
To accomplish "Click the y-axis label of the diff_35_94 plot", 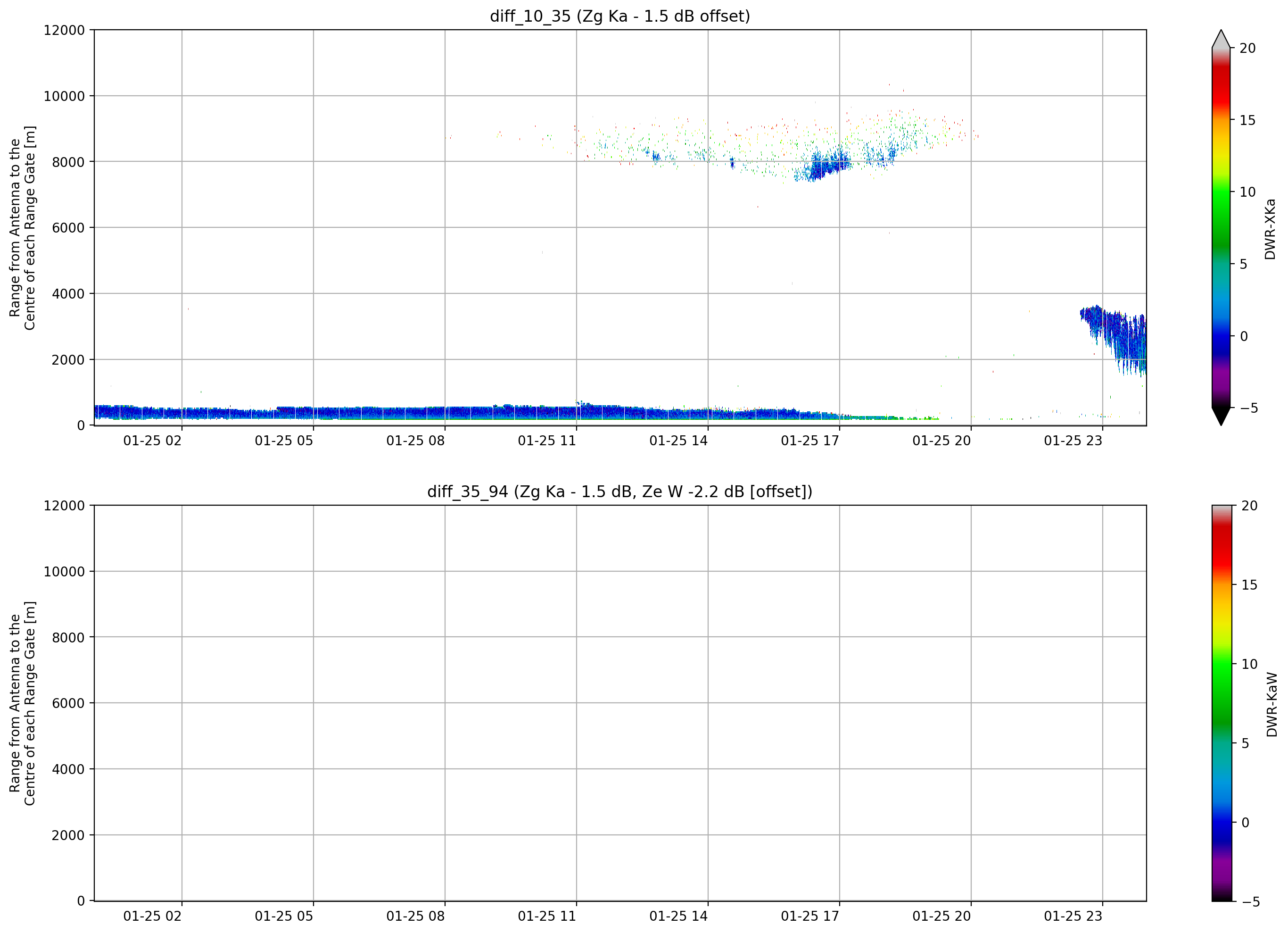I will 23,703.
